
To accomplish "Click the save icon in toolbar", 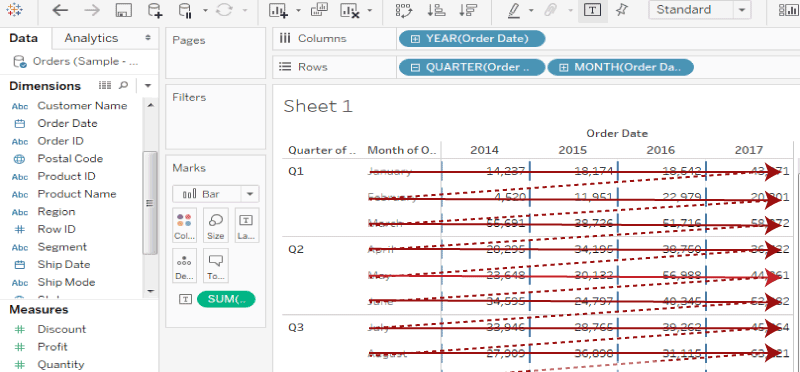I will click(123, 10).
